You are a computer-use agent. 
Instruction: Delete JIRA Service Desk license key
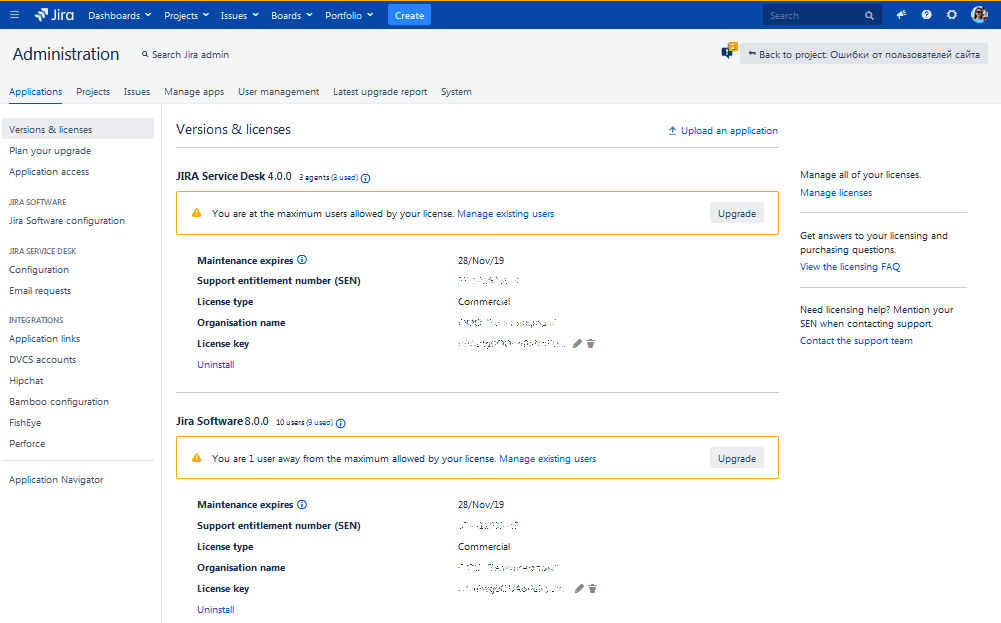click(591, 343)
